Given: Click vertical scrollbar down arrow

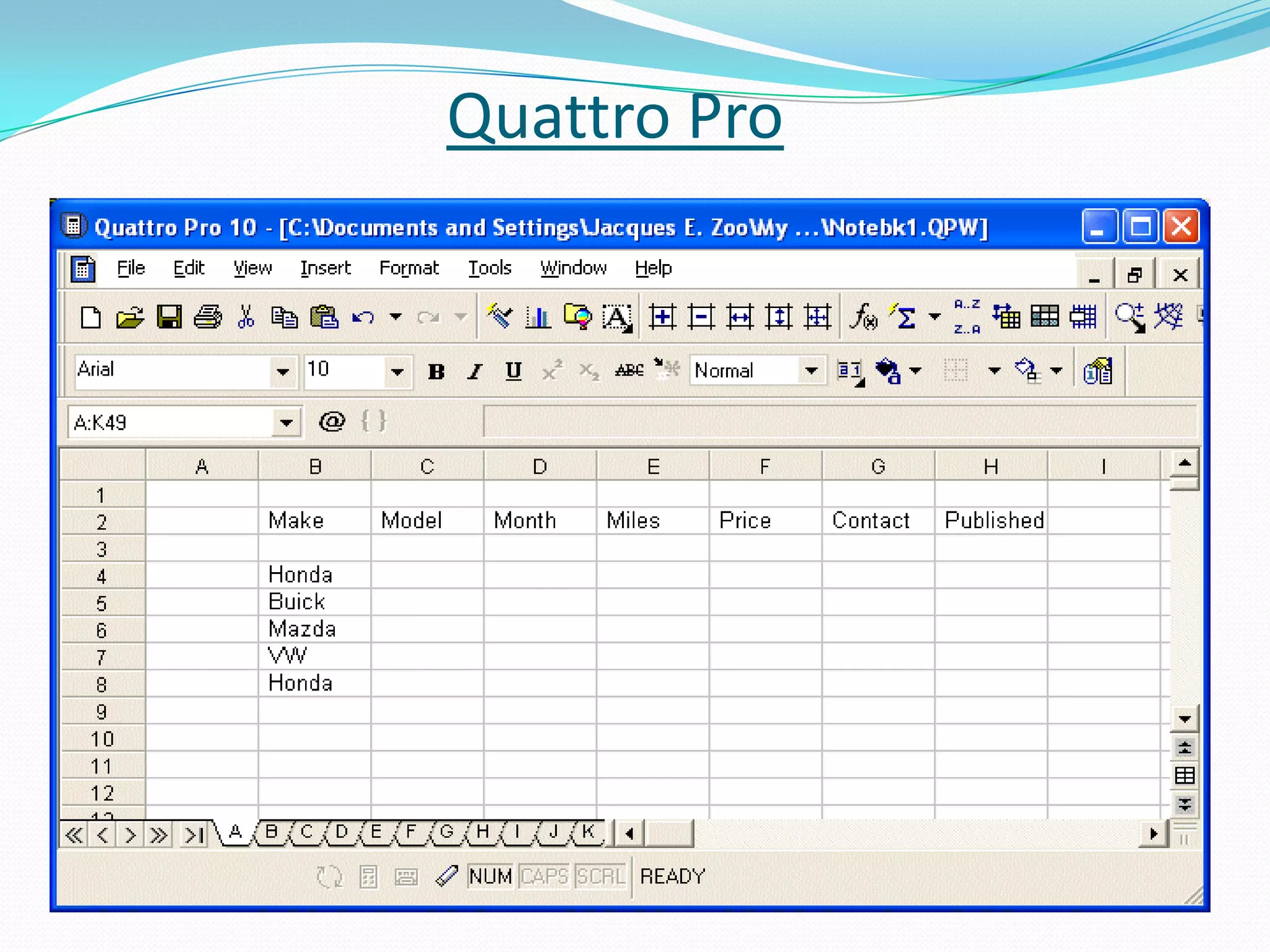Looking at the screenshot, I should coord(1184,719).
